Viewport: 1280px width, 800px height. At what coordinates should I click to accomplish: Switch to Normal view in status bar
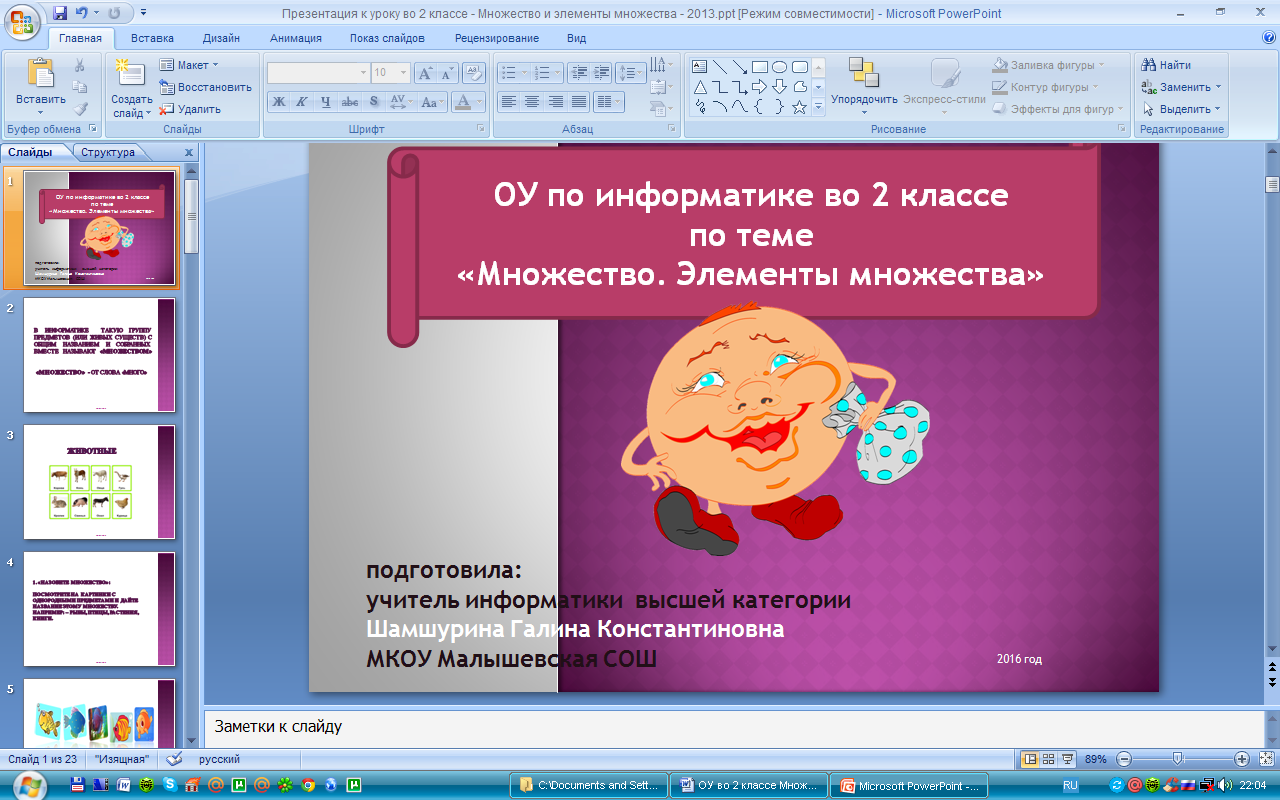click(1030, 759)
